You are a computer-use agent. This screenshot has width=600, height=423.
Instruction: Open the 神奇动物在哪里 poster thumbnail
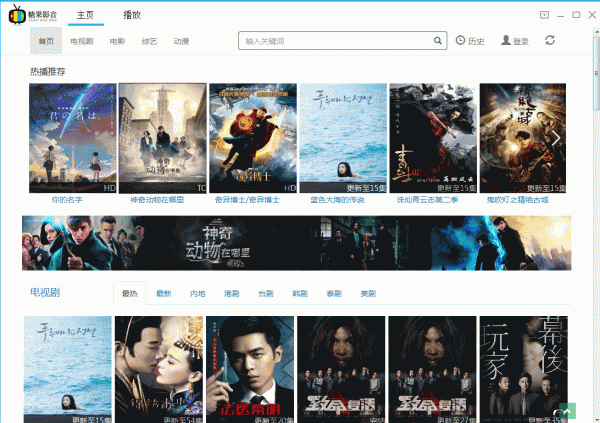pyautogui.click(x=163, y=138)
